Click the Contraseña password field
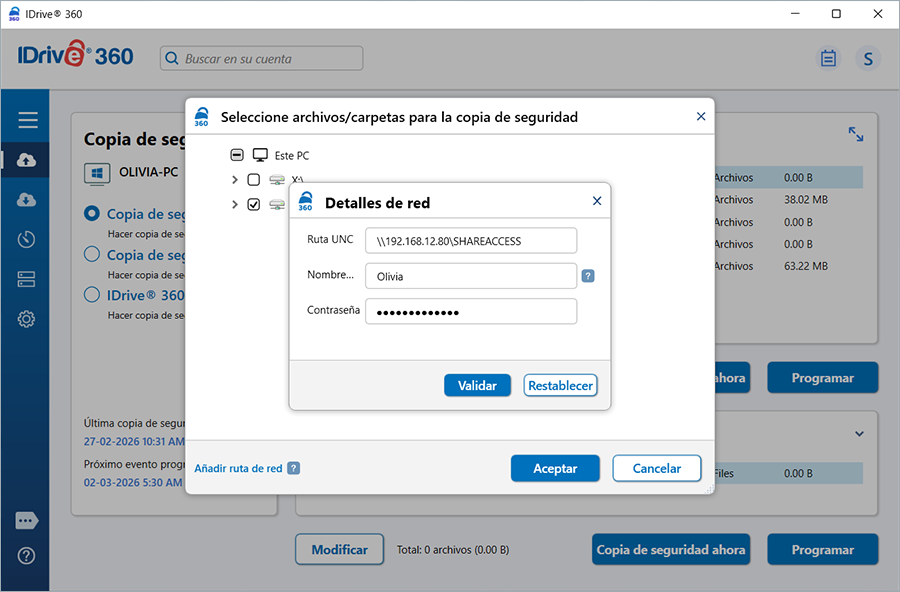Viewport: 900px width, 592px height. pos(471,312)
